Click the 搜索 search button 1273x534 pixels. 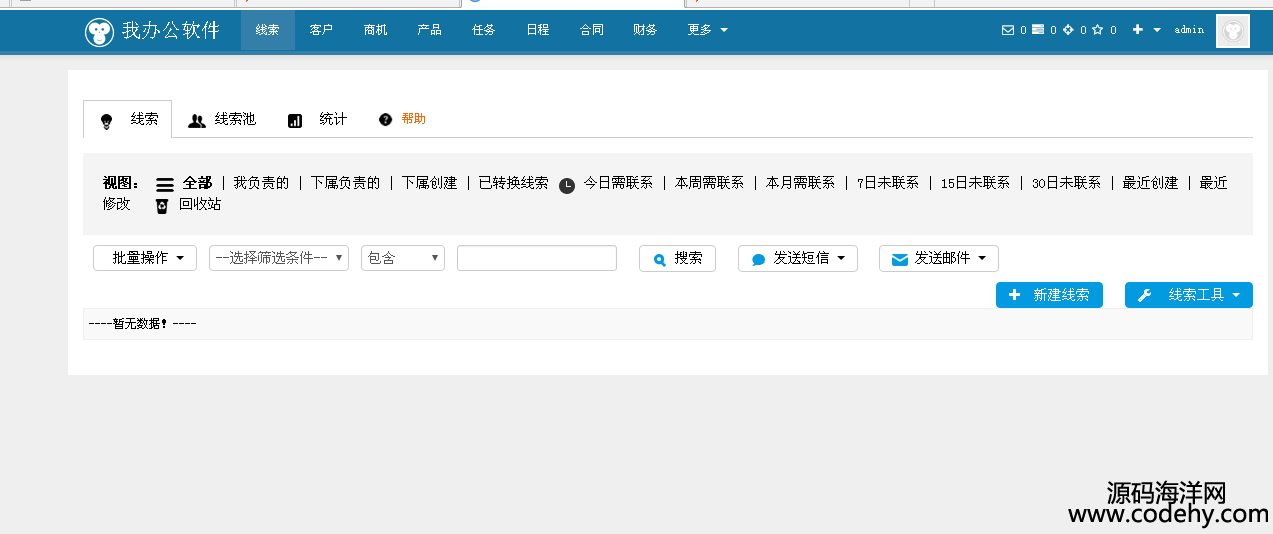coord(677,258)
